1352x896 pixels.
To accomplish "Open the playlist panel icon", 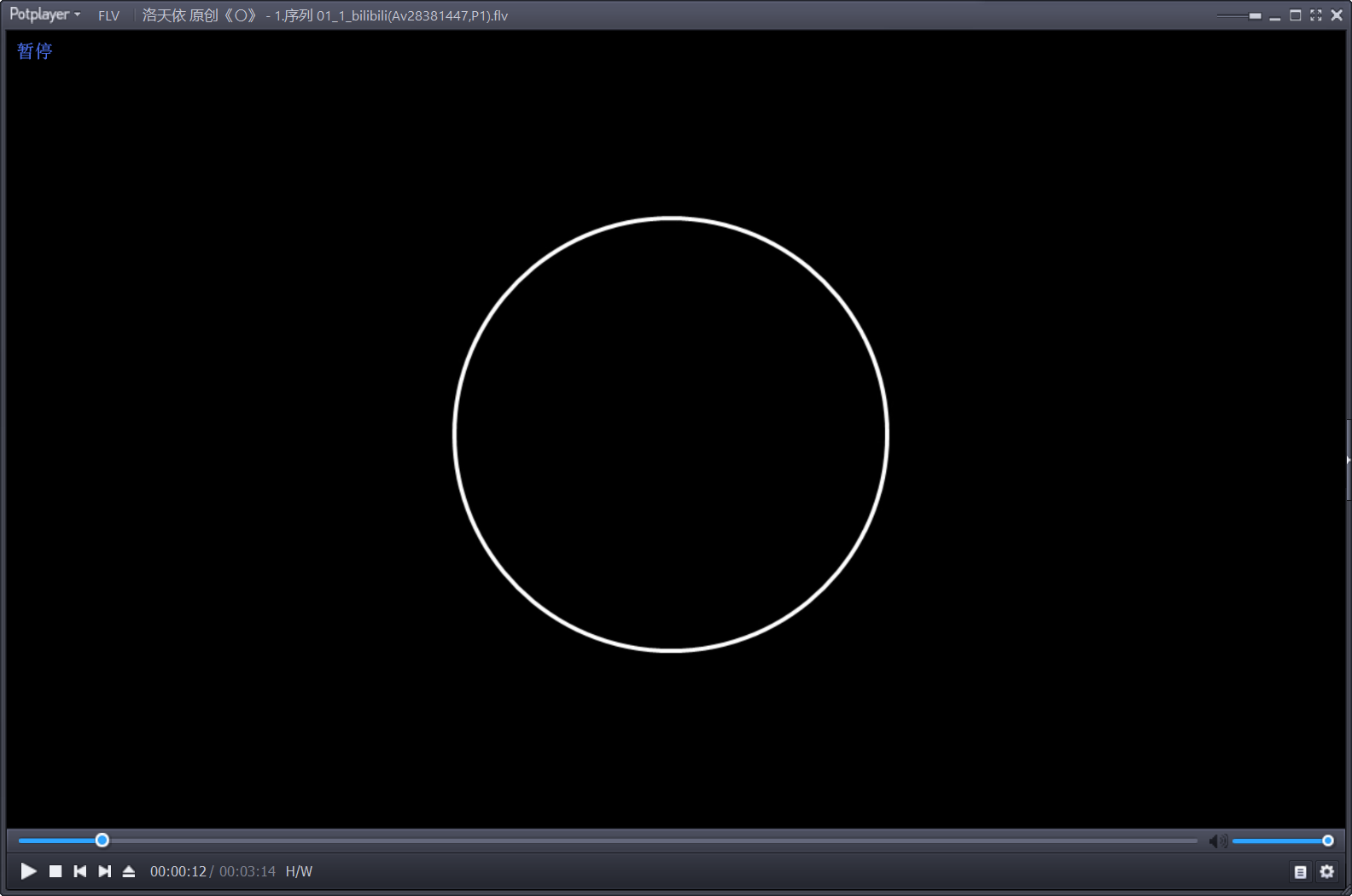I will [x=1301, y=871].
